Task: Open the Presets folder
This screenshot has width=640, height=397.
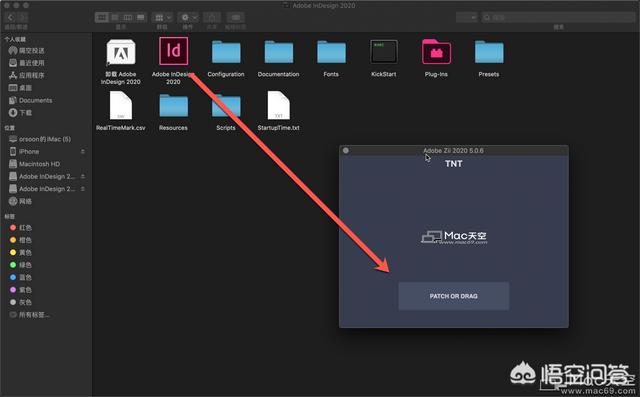Action: [x=489, y=52]
